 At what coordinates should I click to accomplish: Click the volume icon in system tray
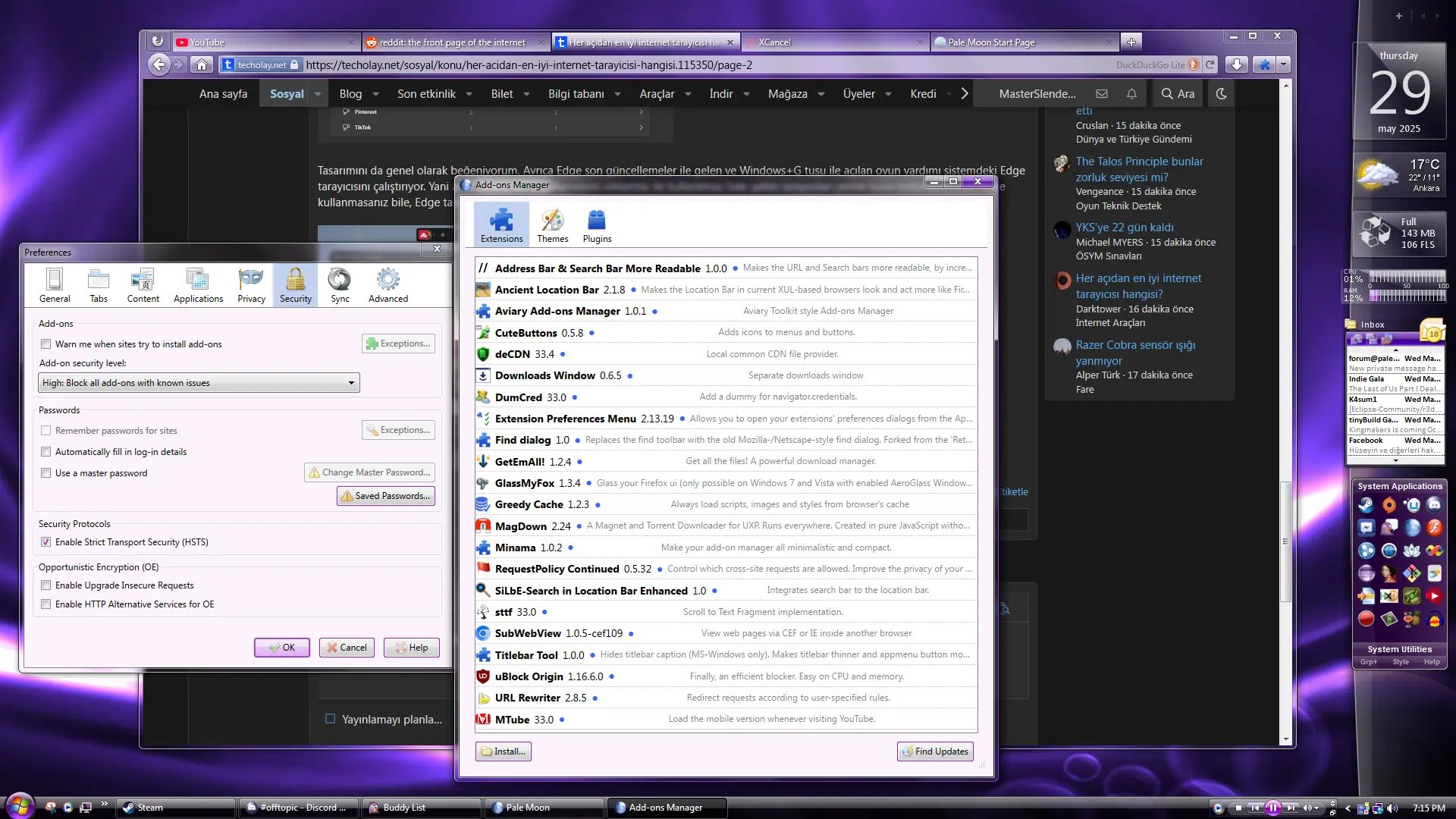click(x=1392, y=808)
